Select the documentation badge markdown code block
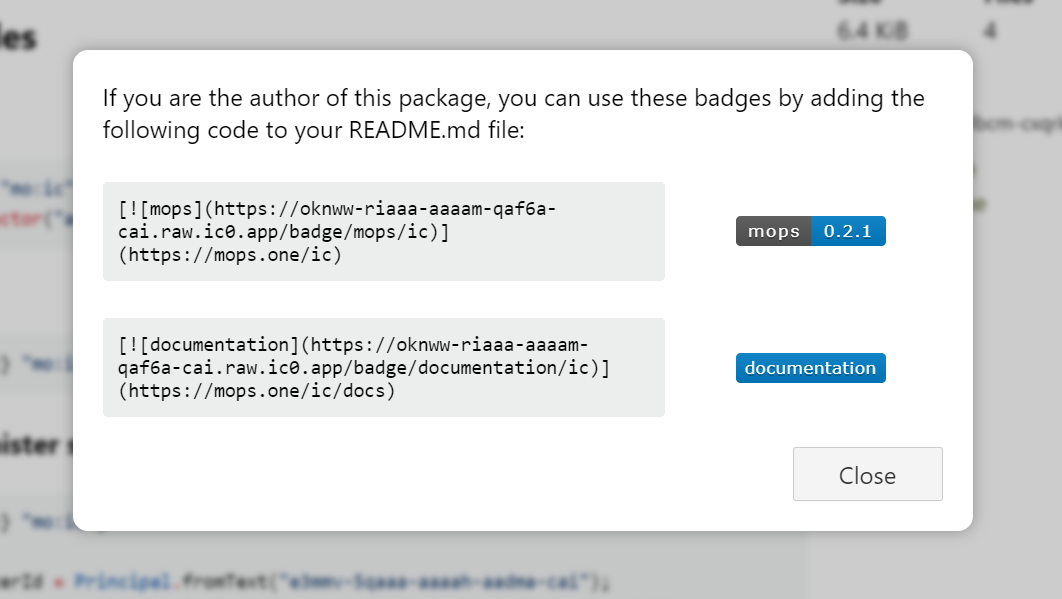 pos(383,367)
